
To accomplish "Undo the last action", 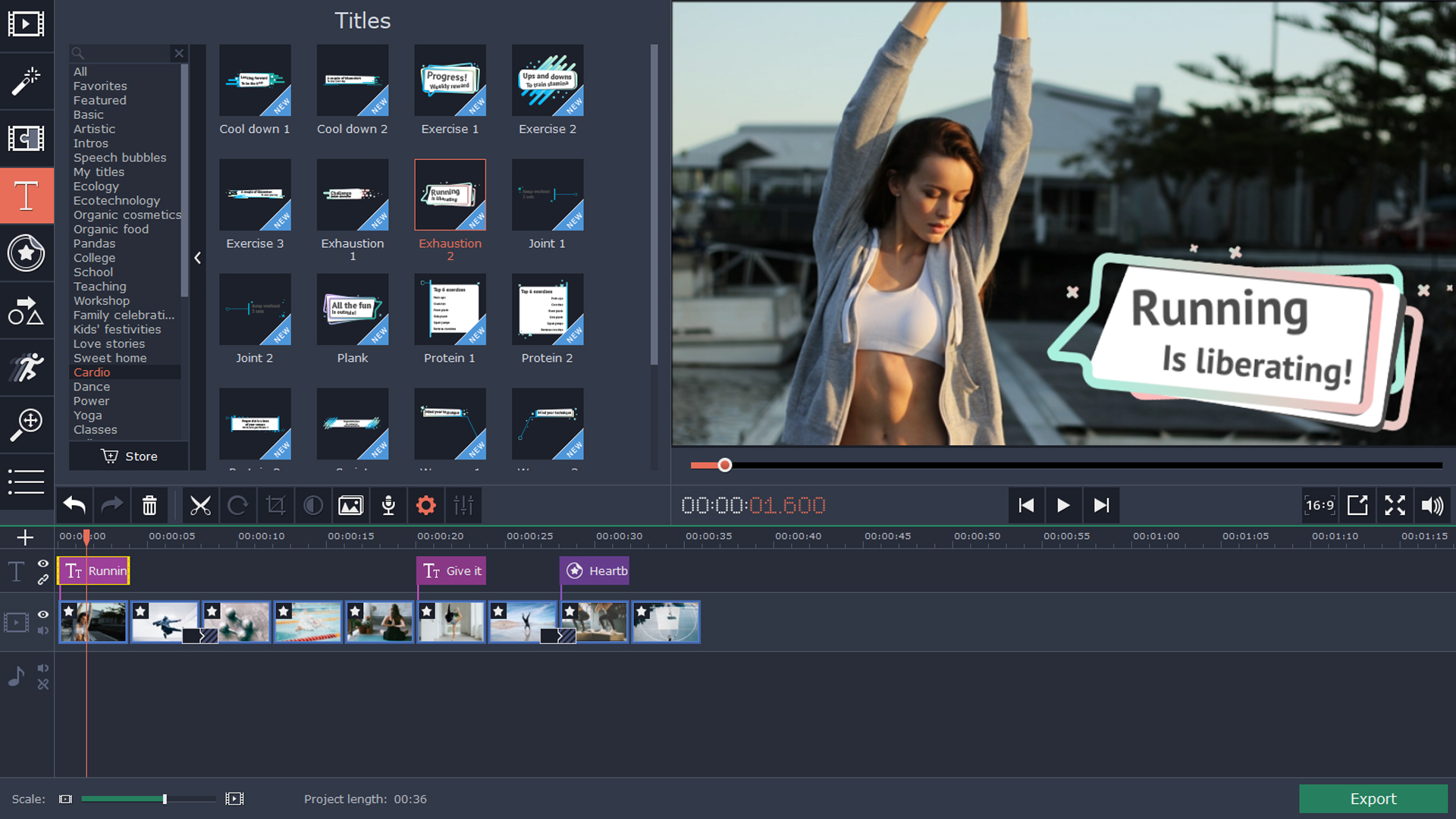I will [x=74, y=505].
